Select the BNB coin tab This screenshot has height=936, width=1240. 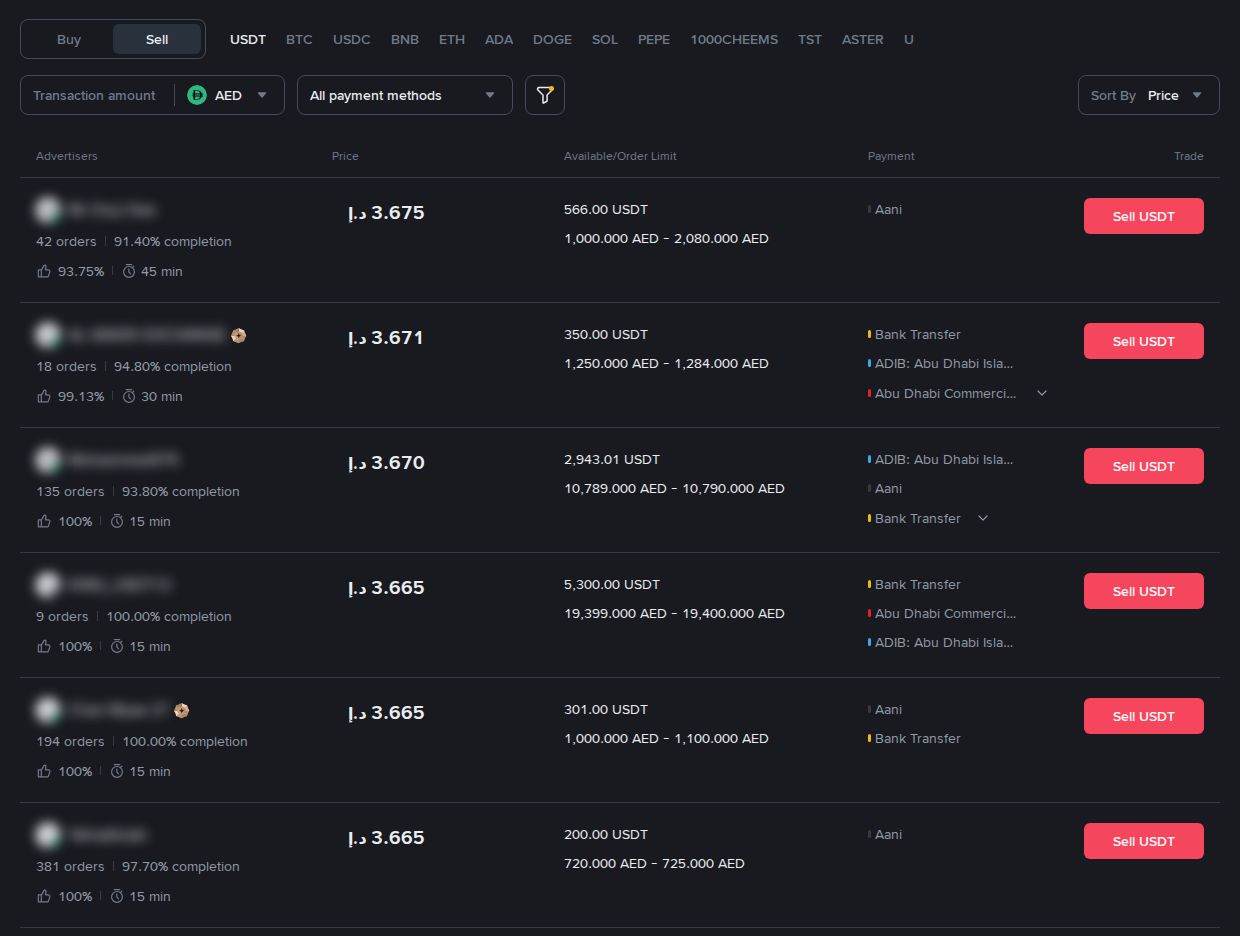(x=405, y=39)
